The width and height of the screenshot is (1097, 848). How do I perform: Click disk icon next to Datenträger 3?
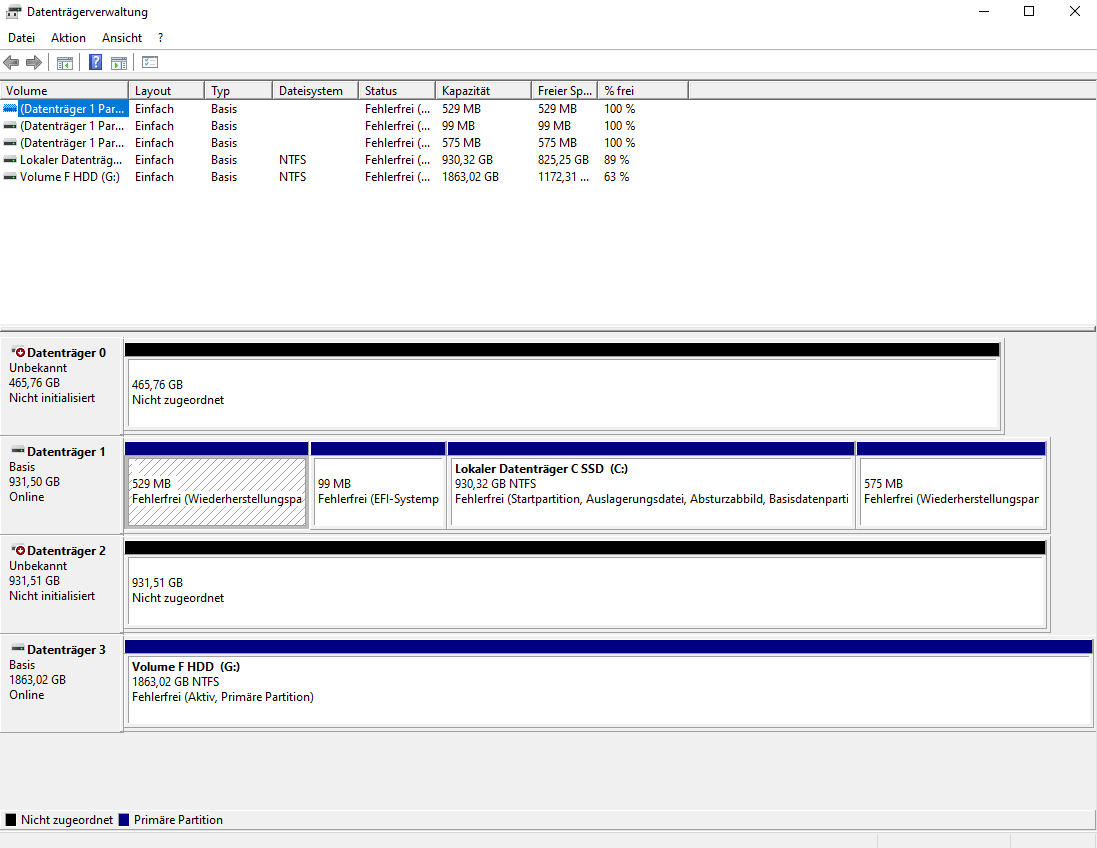(18, 649)
